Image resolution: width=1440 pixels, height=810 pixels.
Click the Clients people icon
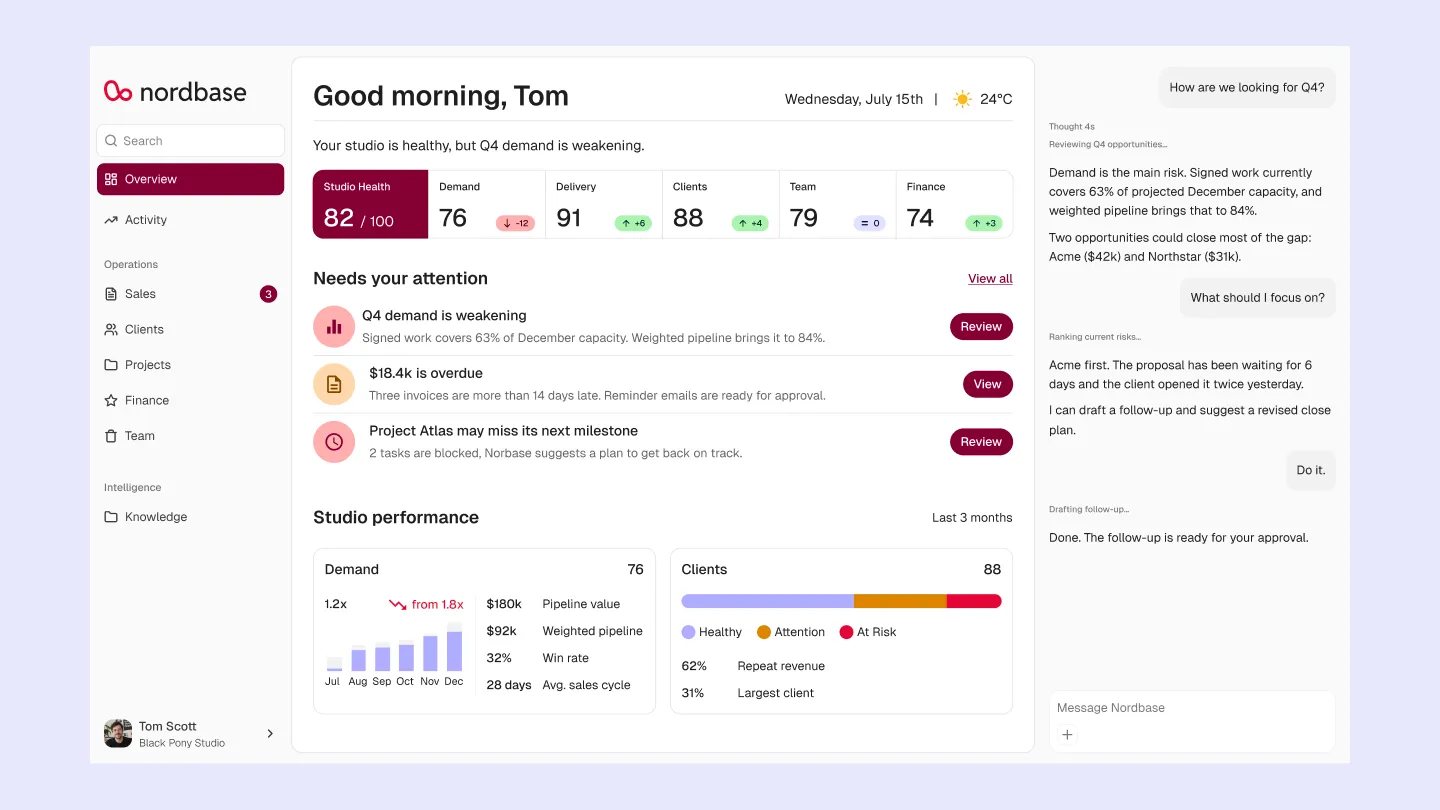(111, 329)
